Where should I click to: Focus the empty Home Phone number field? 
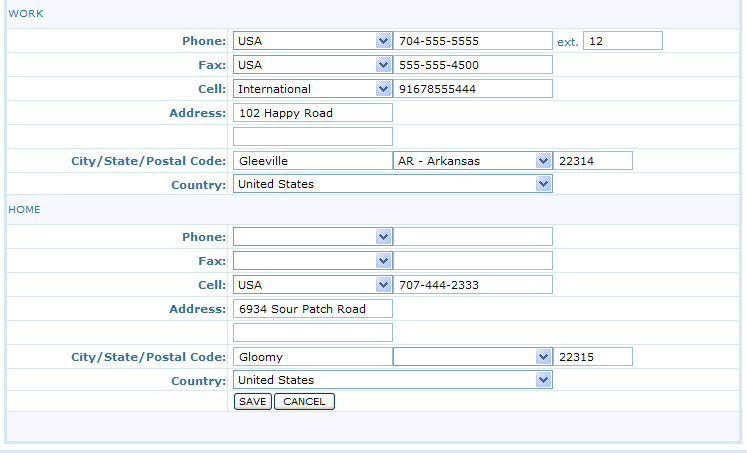(473, 237)
